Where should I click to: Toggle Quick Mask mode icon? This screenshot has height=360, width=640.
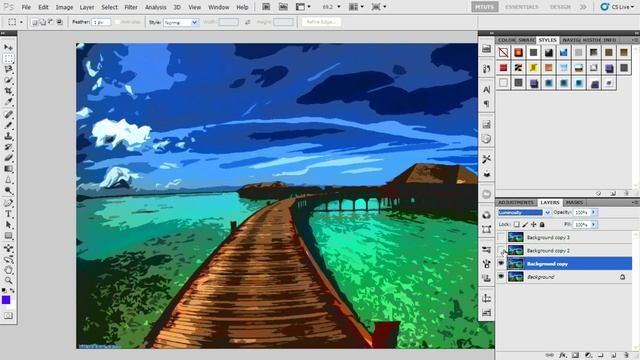pyautogui.click(x=8, y=316)
